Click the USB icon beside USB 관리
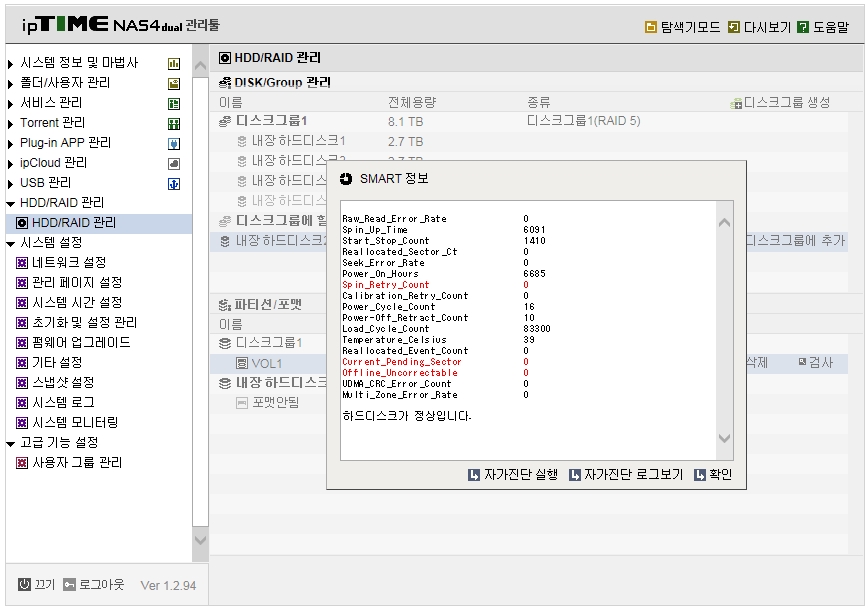The image size is (868, 609). click(x=174, y=184)
